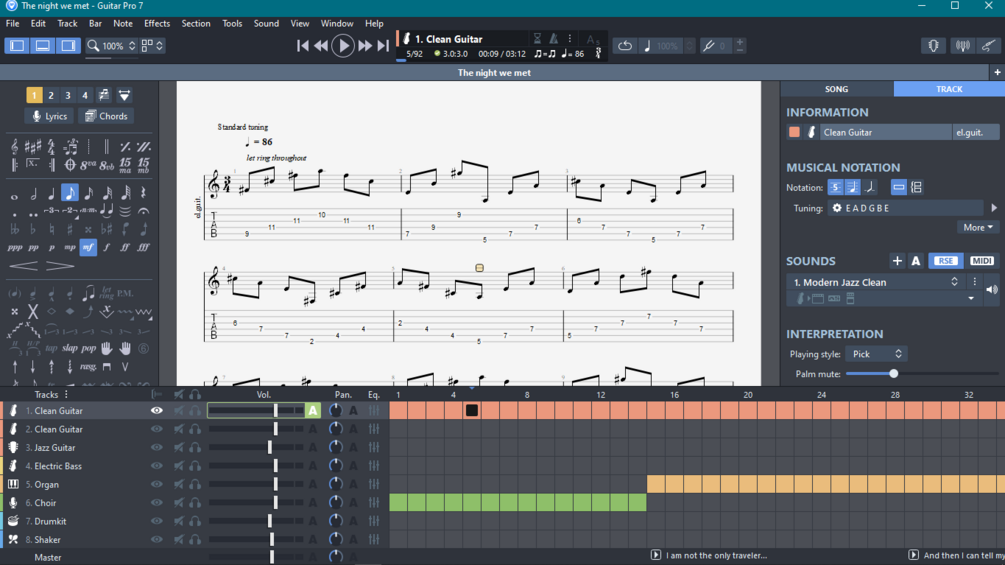Screen dimensions: 1005x565
Task: Solo the Choir track
Action: pos(195,503)
